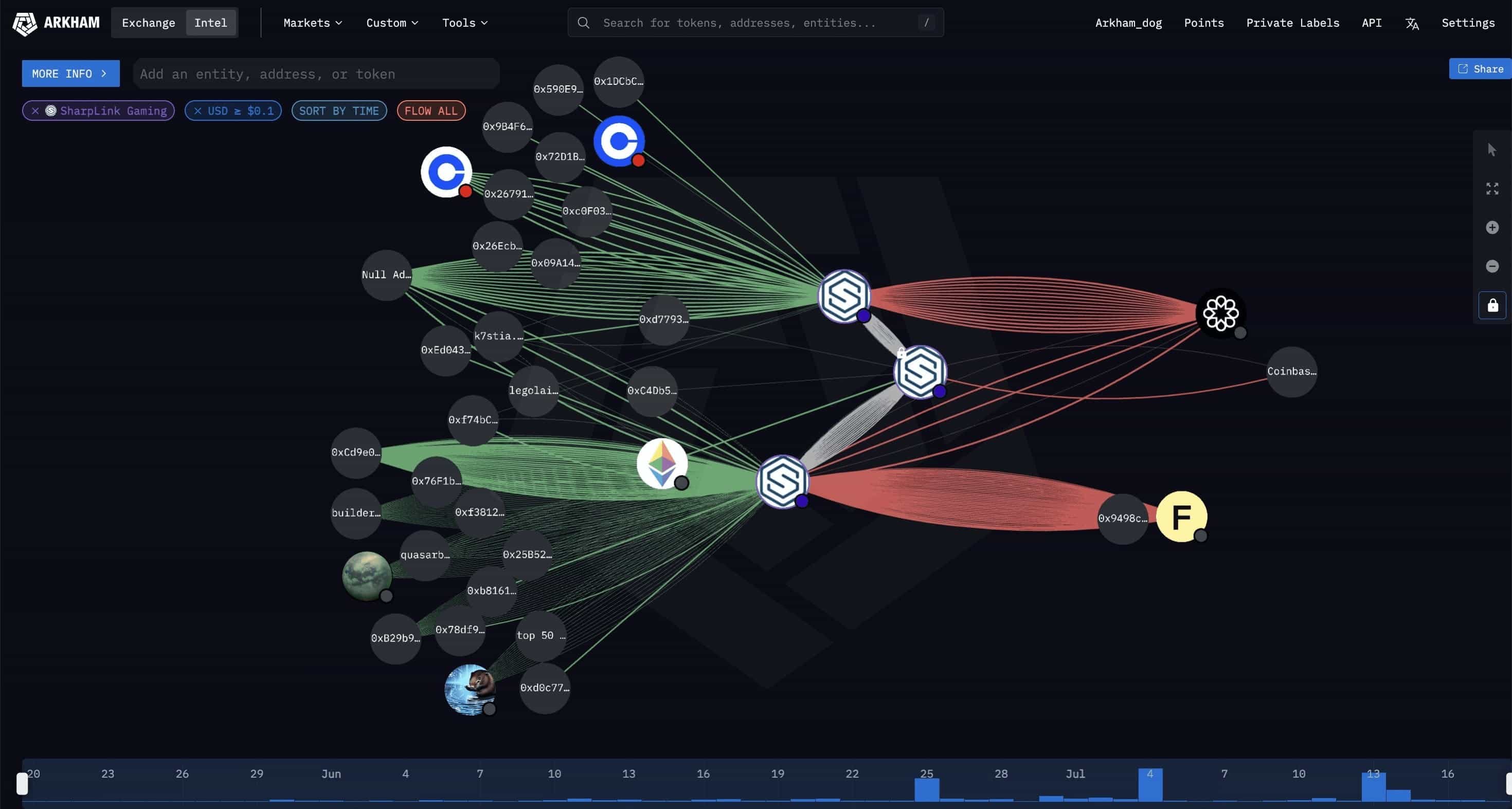Open Private Labels from top menu
This screenshot has width=1512, height=809.
[1292, 23]
